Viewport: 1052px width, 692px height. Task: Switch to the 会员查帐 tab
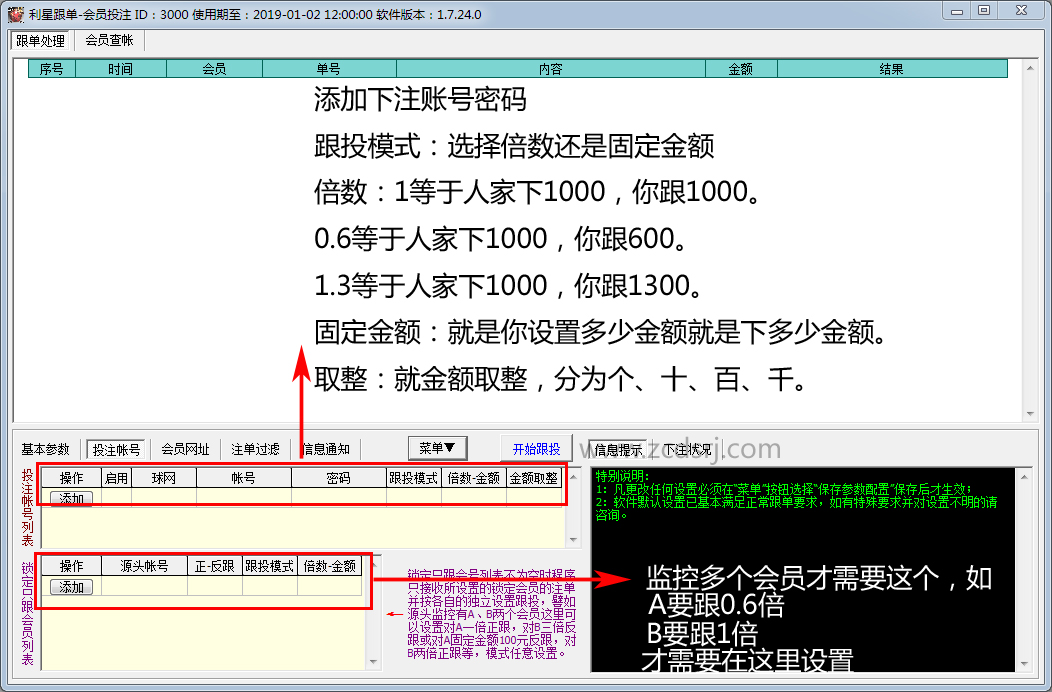(109, 40)
